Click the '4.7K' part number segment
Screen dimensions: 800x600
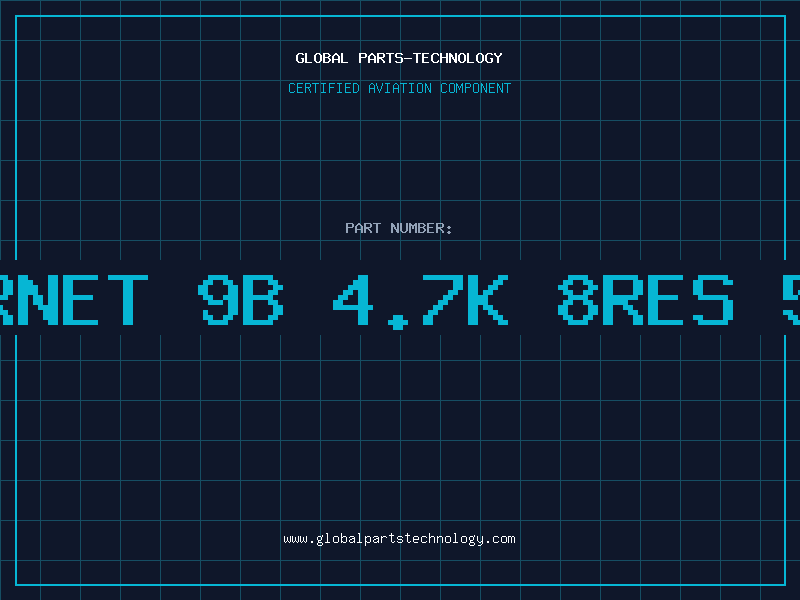tap(421, 301)
